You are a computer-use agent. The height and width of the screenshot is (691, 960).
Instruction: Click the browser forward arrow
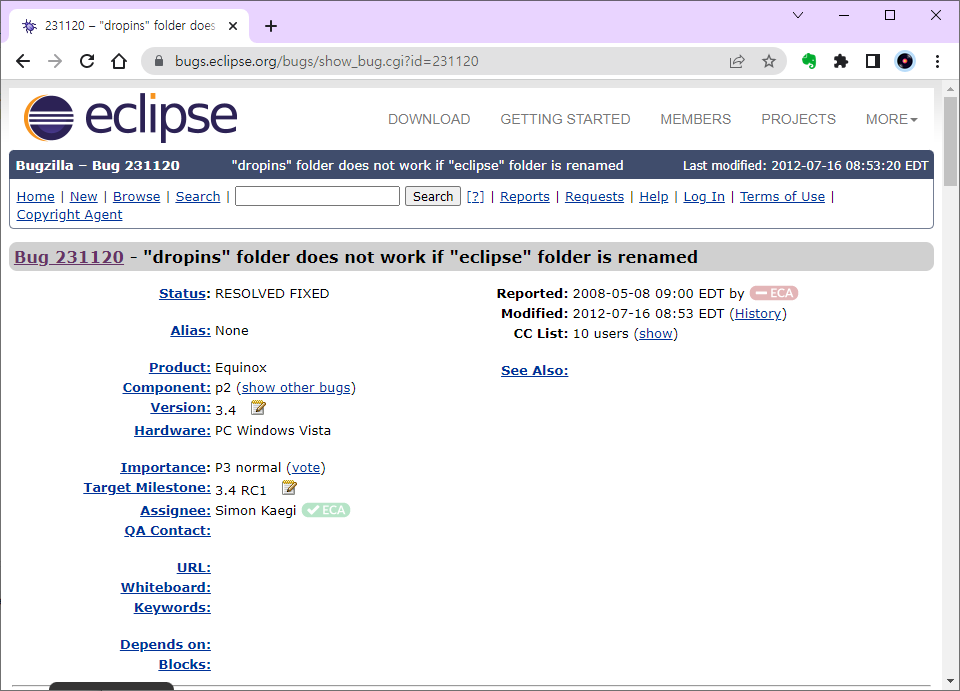pos(55,61)
